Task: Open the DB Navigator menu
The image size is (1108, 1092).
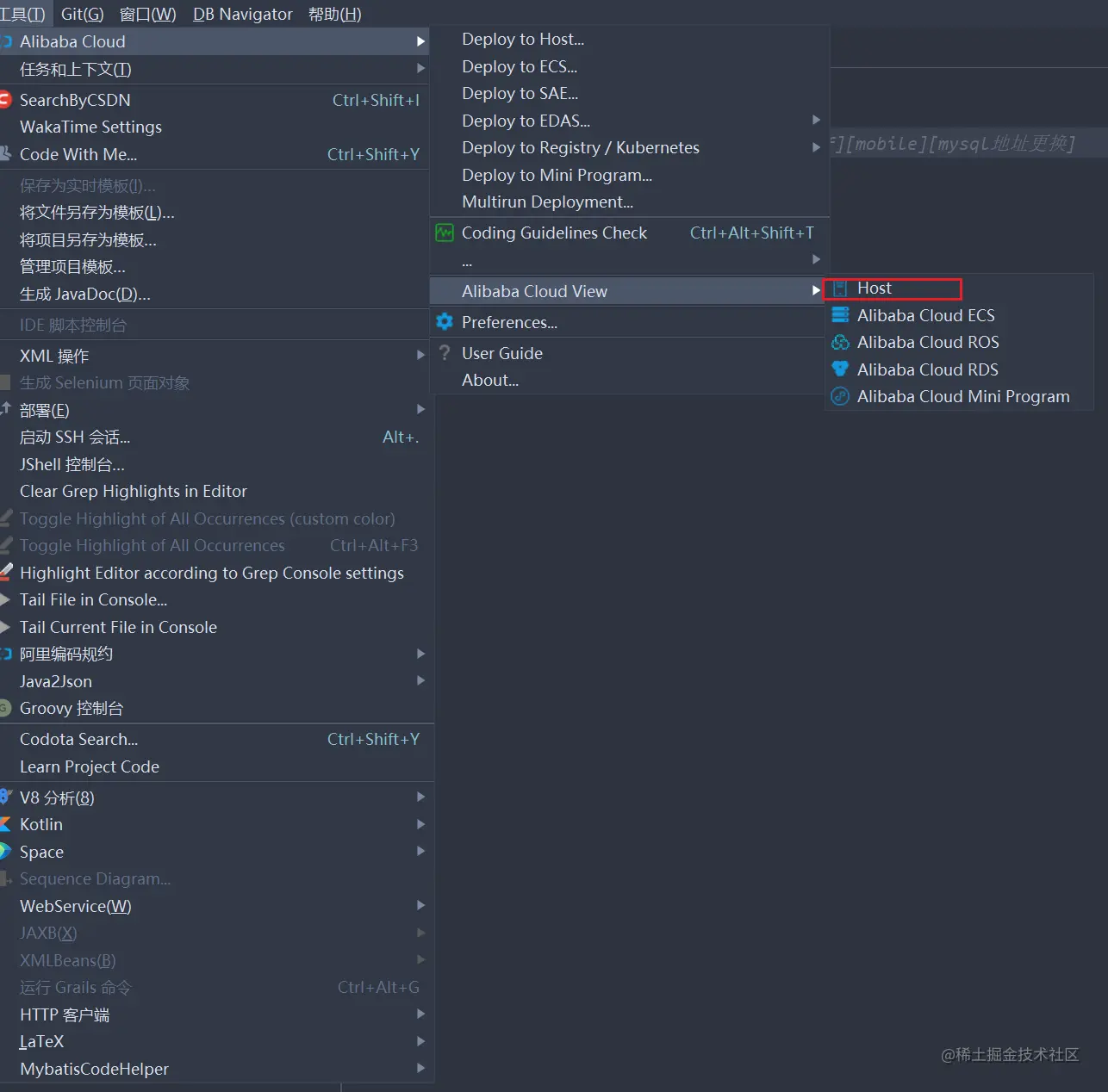Action: click(x=243, y=14)
